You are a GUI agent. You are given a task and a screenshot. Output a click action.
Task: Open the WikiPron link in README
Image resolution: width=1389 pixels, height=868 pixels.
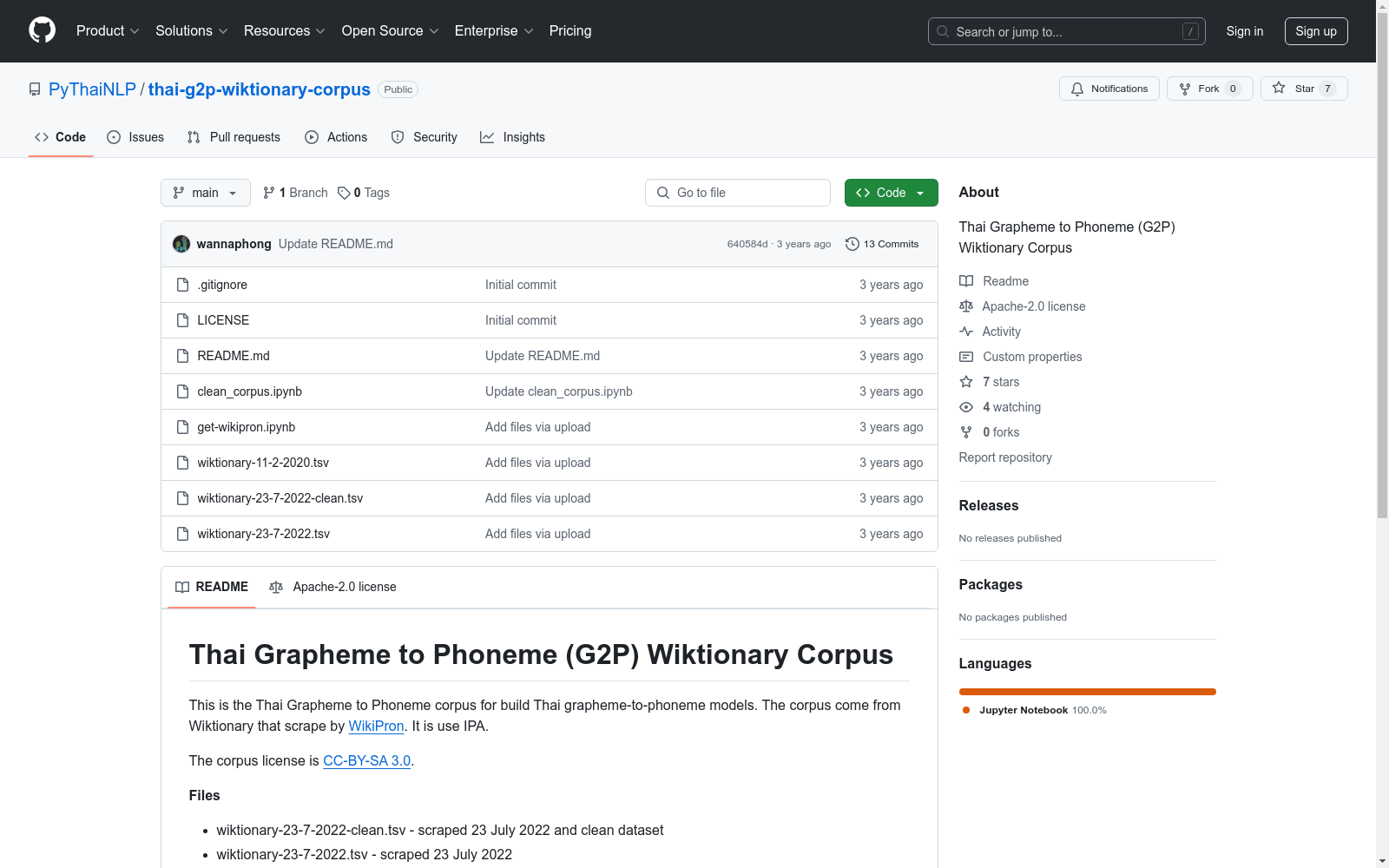376,726
